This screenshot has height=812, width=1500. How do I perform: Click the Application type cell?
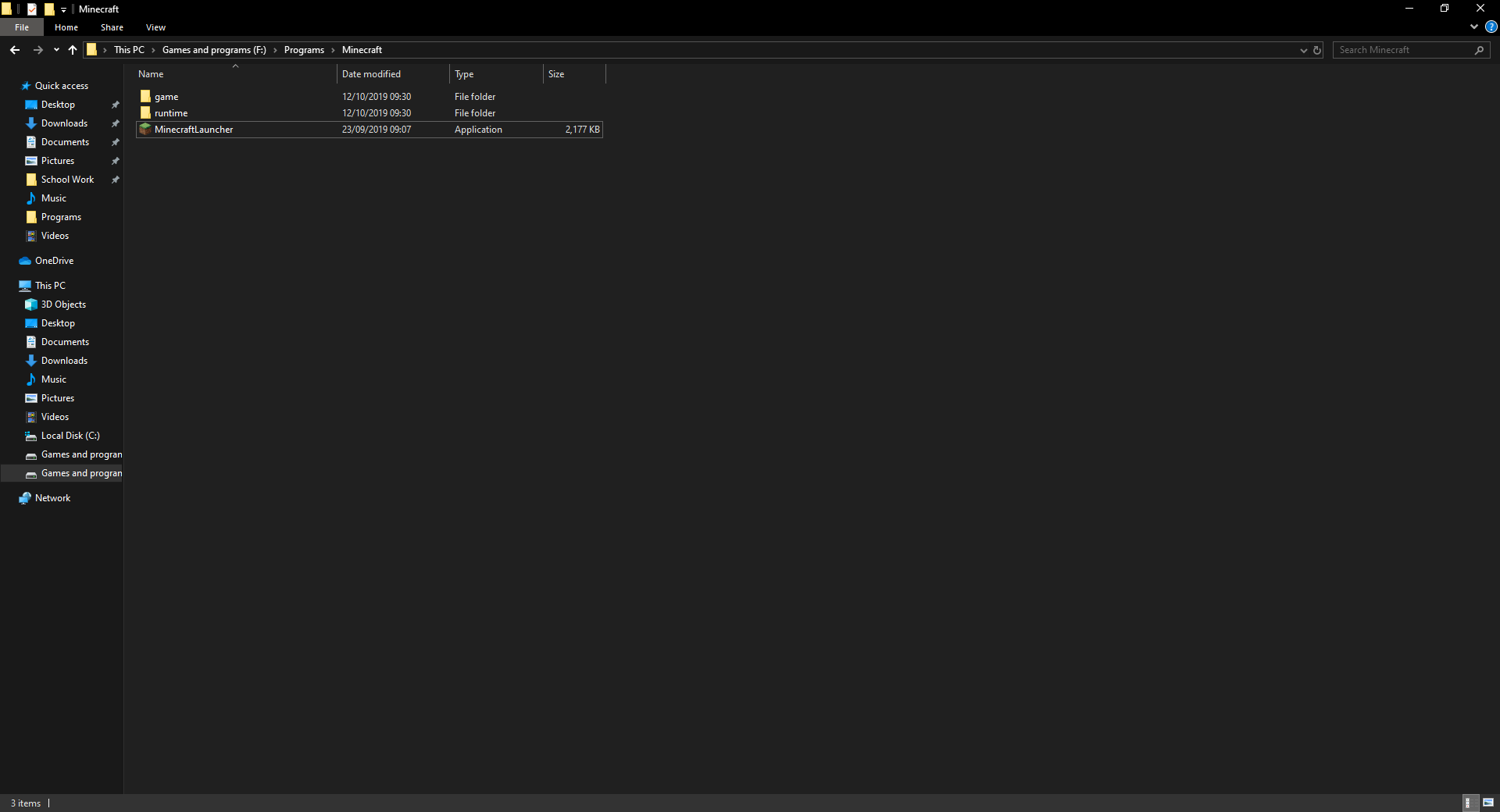[x=478, y=130]
